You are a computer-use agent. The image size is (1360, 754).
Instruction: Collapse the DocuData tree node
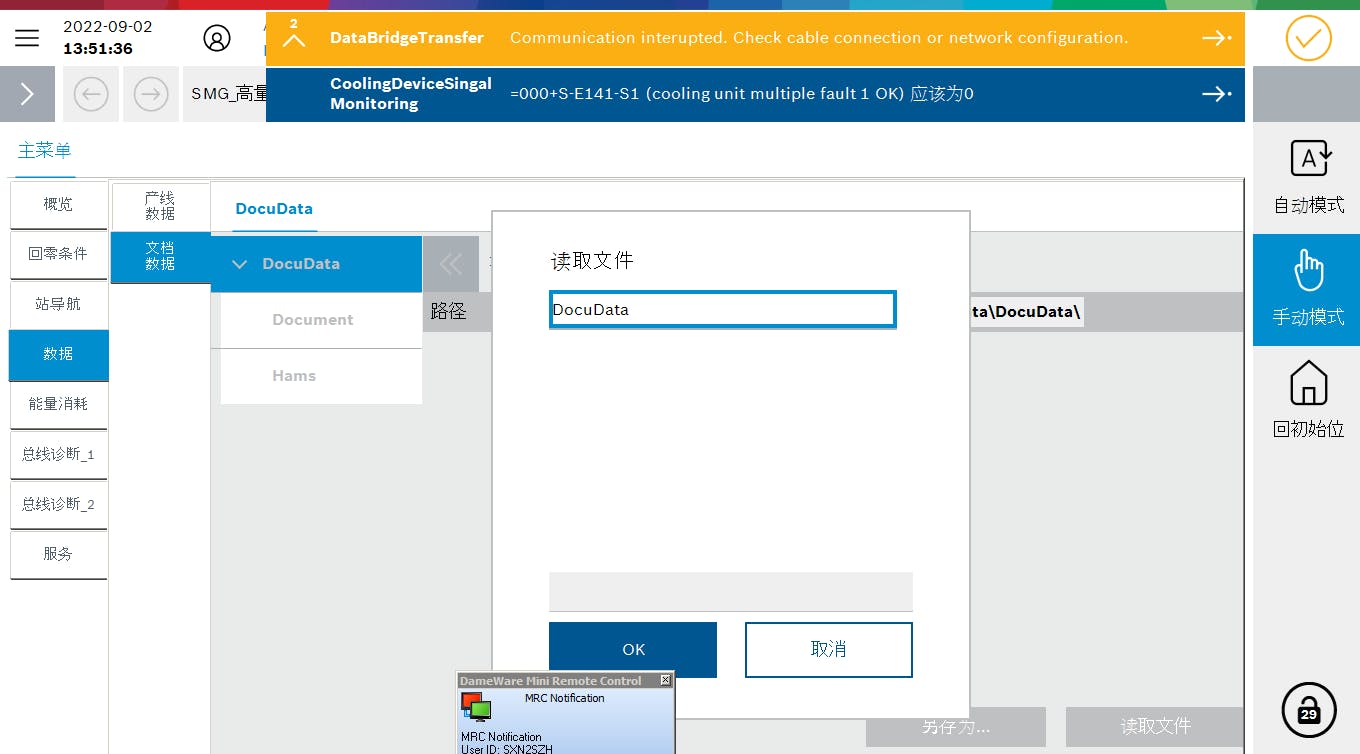[240, 264]
